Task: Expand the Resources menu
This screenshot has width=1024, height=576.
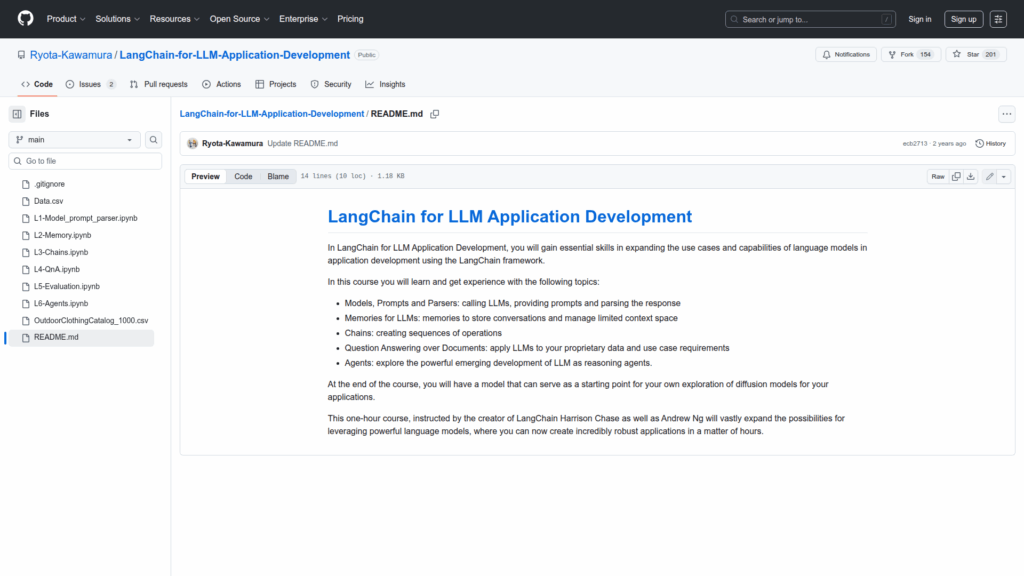Action: tap(174, 19)
